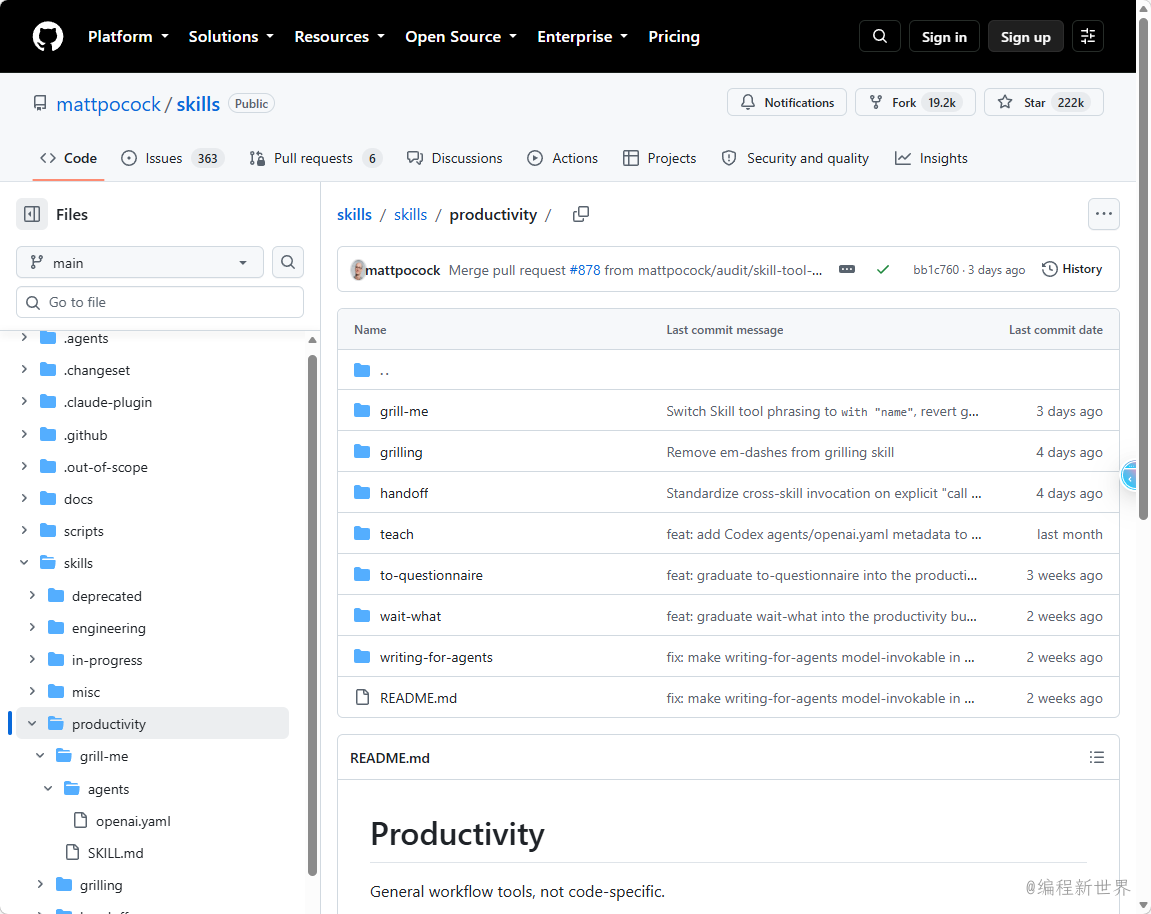The image size is (1151, 914).
Task: Open Open Source dropdown menu
Action: tap(461, 37)
